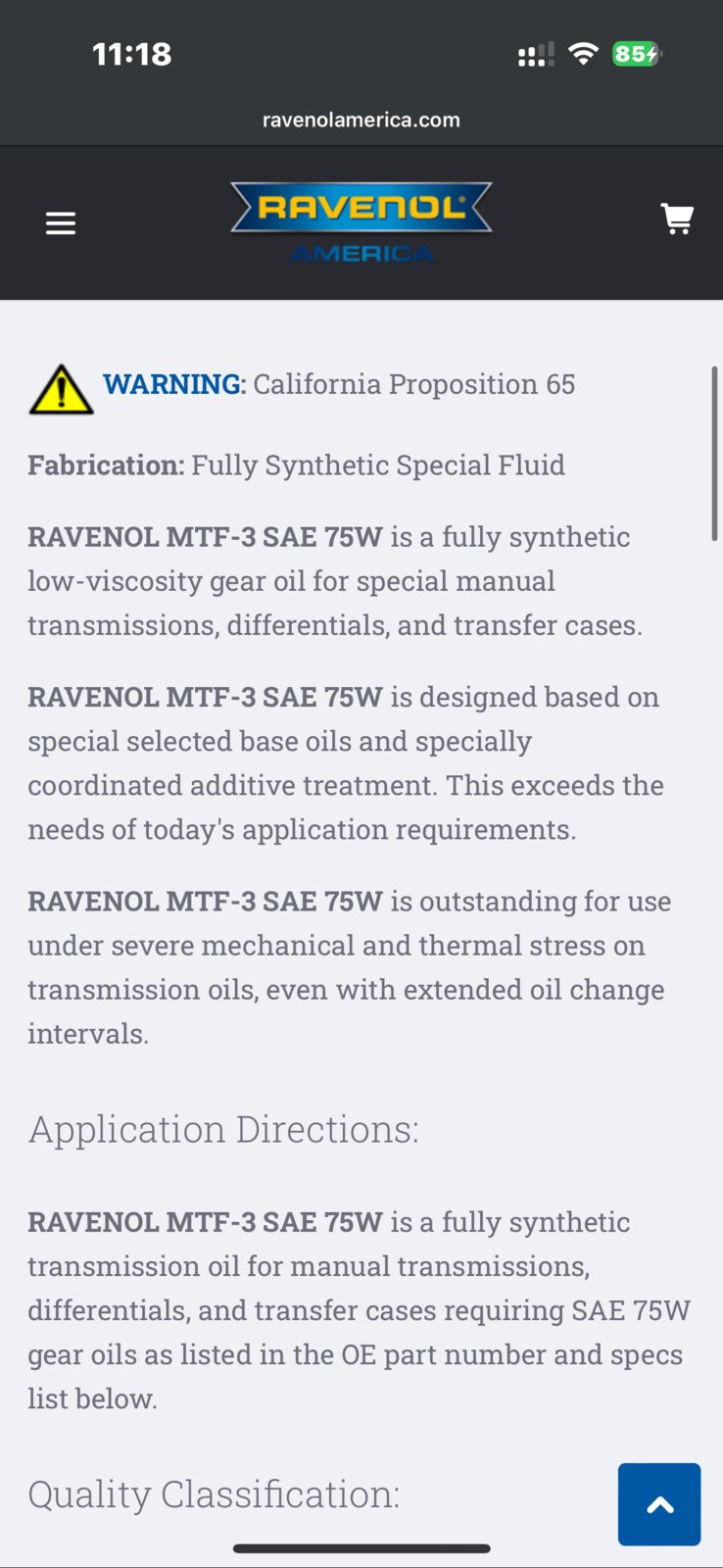
Task: Click the page scrollbar on right edge
Action: (714, 454)
